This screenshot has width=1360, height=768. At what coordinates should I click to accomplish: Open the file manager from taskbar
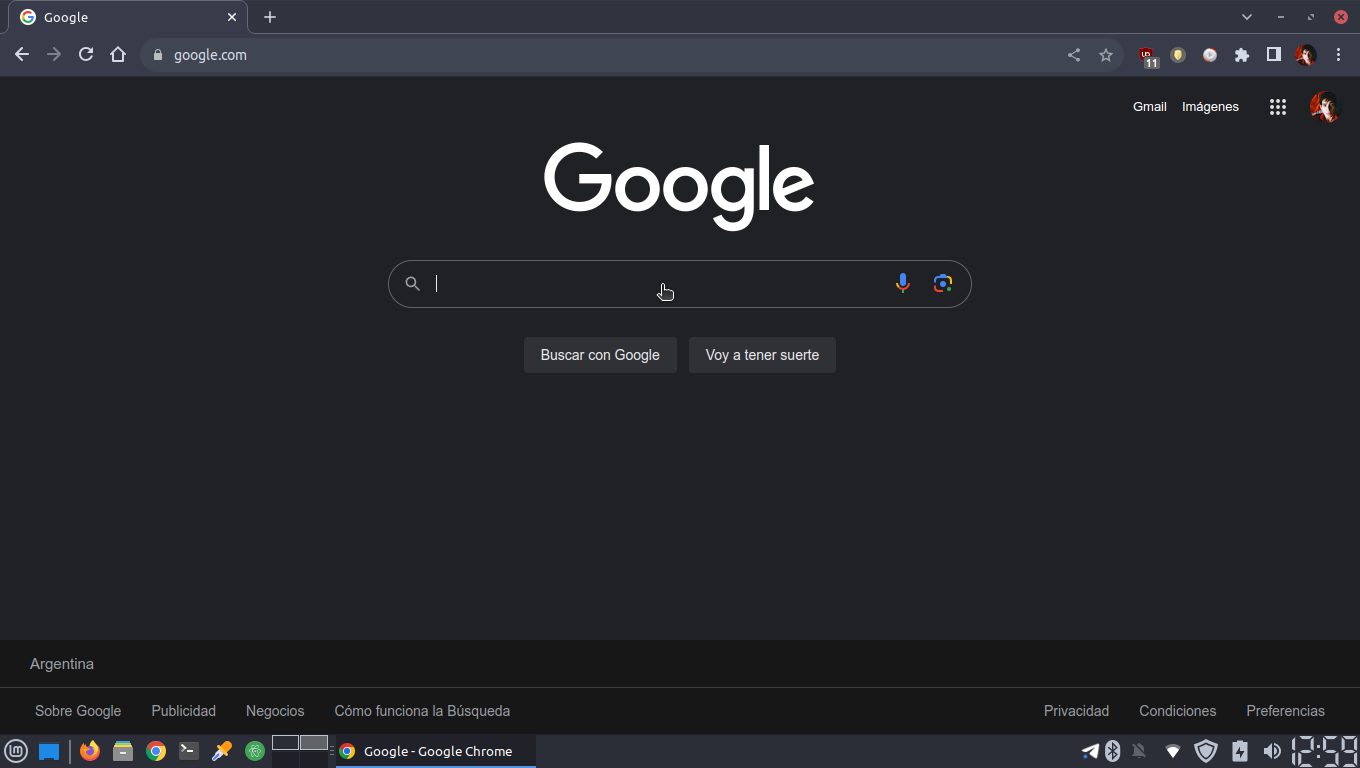pos(123,751)
